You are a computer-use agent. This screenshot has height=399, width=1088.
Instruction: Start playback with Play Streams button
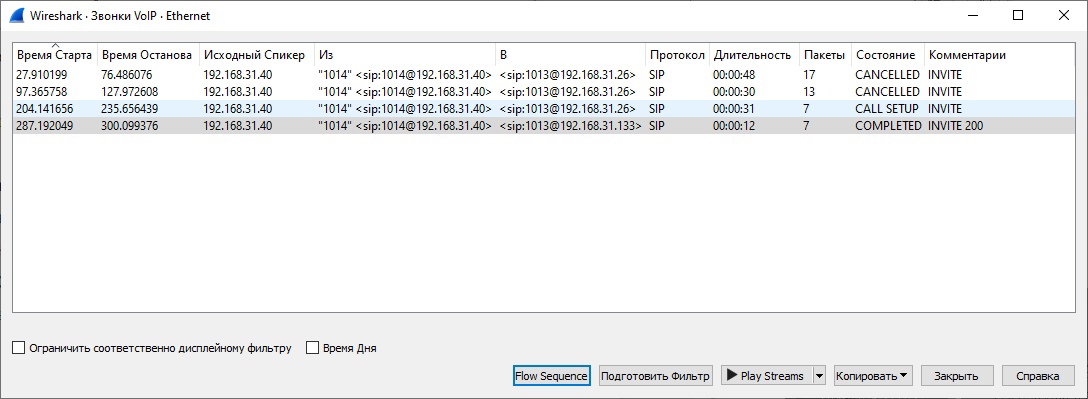pos(766,376)
